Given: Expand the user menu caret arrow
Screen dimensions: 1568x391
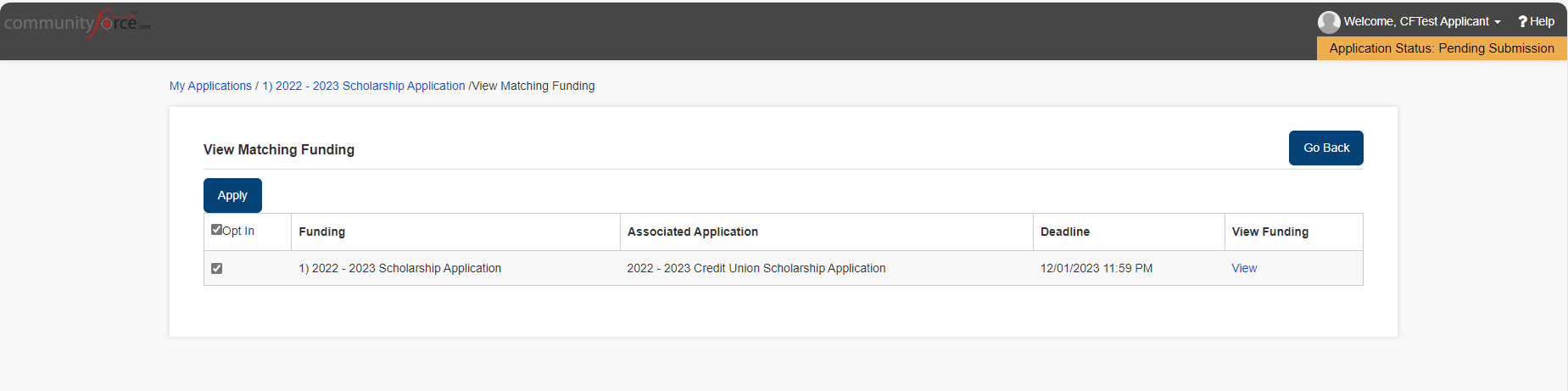Looking at the screenshot, I should pyautogui.click(x=1498, y=23).
